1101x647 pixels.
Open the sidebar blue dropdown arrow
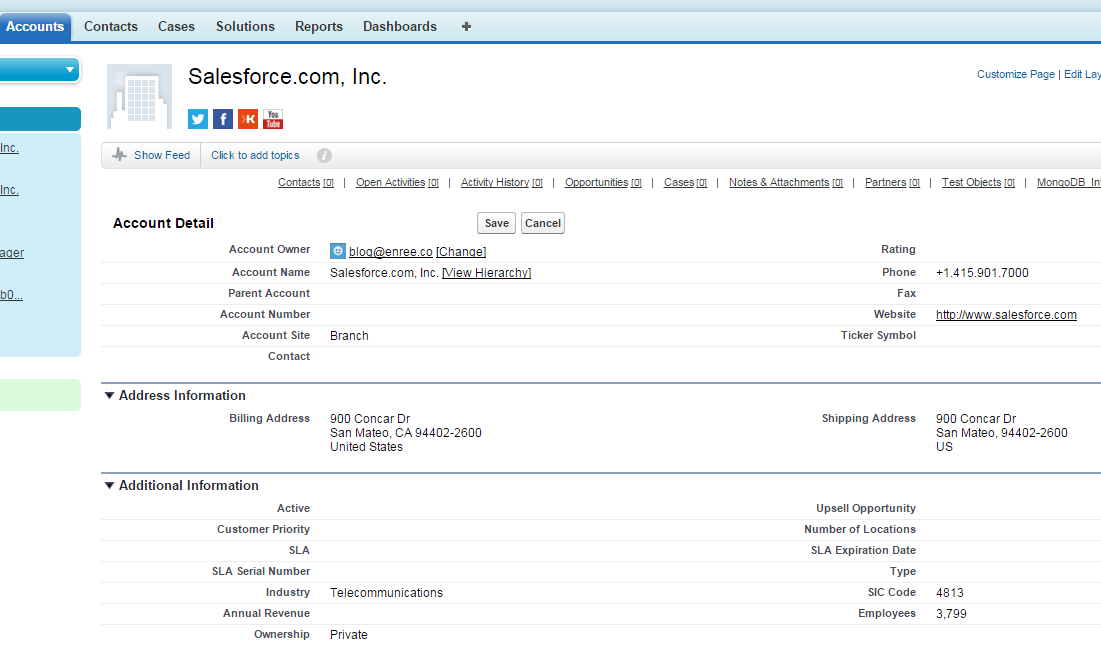pyautogui.click(x=70, y=70)
